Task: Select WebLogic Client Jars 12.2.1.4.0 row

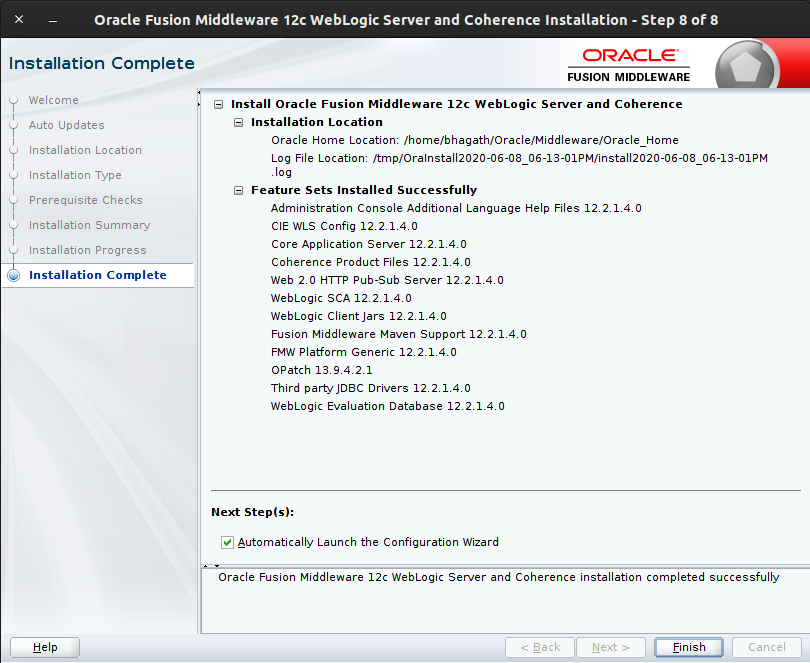Action: click(359, 316)
